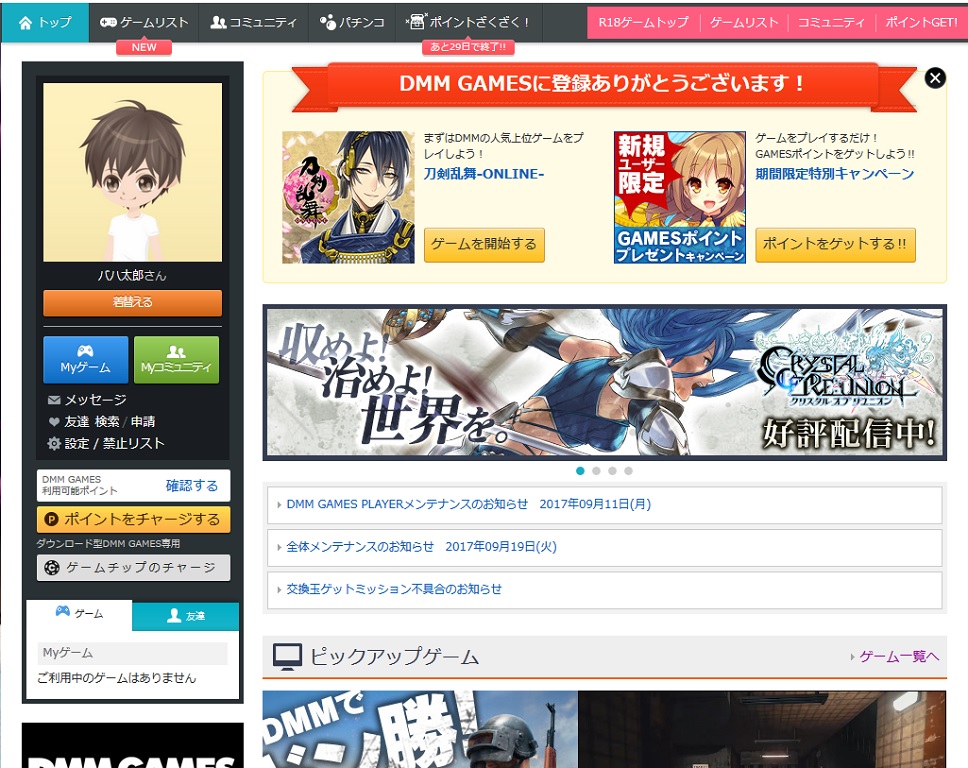Switch to the ゲーム tab in sidebar
Image resolution: width=968 pixels, height=768 pixels.
(x=79, y=614)
